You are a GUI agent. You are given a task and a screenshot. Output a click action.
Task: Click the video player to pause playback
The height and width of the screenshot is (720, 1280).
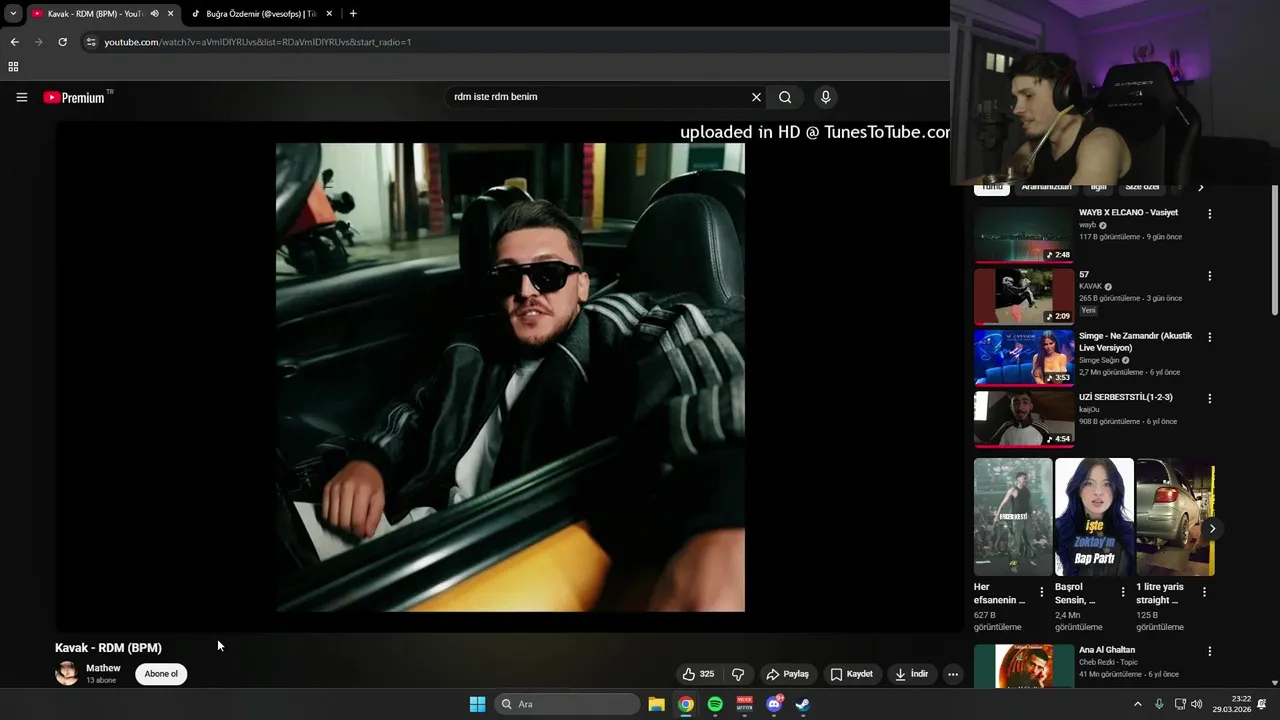pos(510,377)
